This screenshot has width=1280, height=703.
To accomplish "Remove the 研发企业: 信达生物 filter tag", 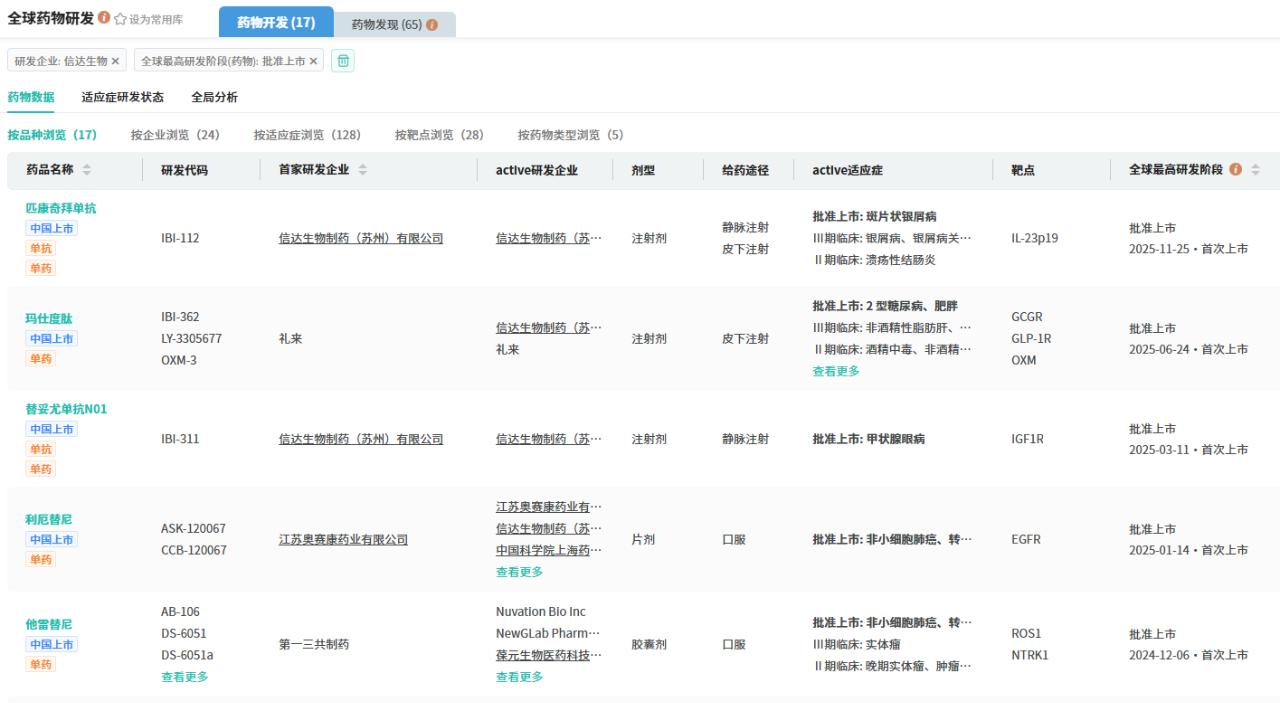I will click(x=115, y=61).
